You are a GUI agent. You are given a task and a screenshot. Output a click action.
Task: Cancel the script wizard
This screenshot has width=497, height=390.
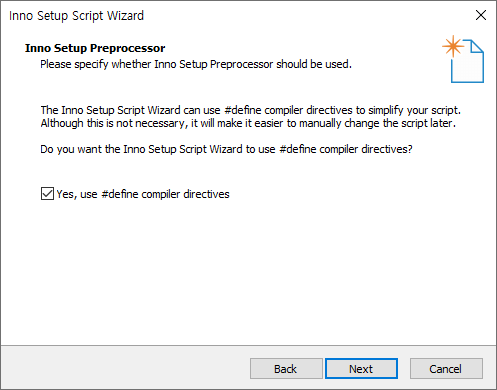(x=446, y=369)
